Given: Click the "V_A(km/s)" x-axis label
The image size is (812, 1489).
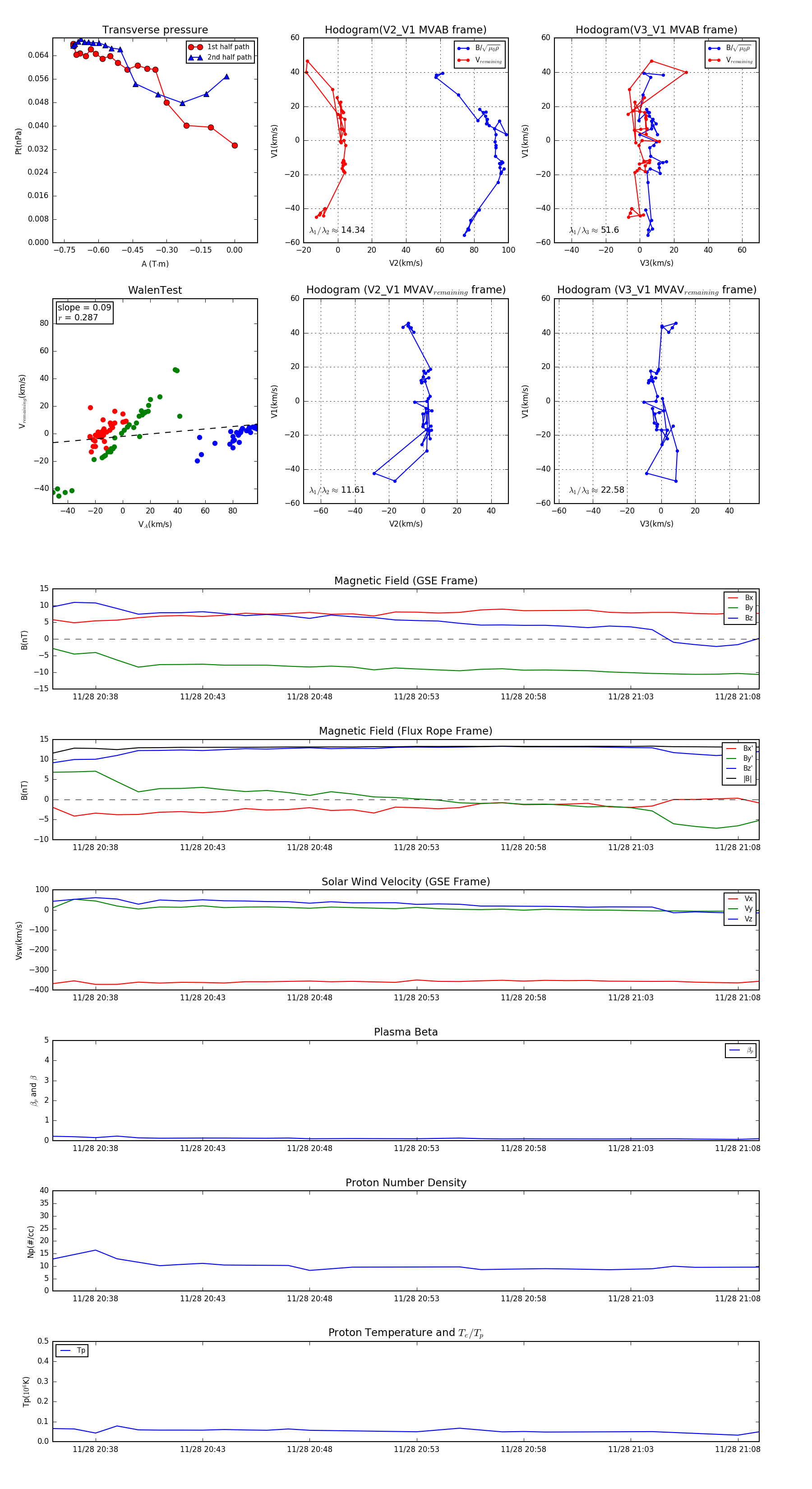Looking at the screenshot, I should tap(155, 524).
